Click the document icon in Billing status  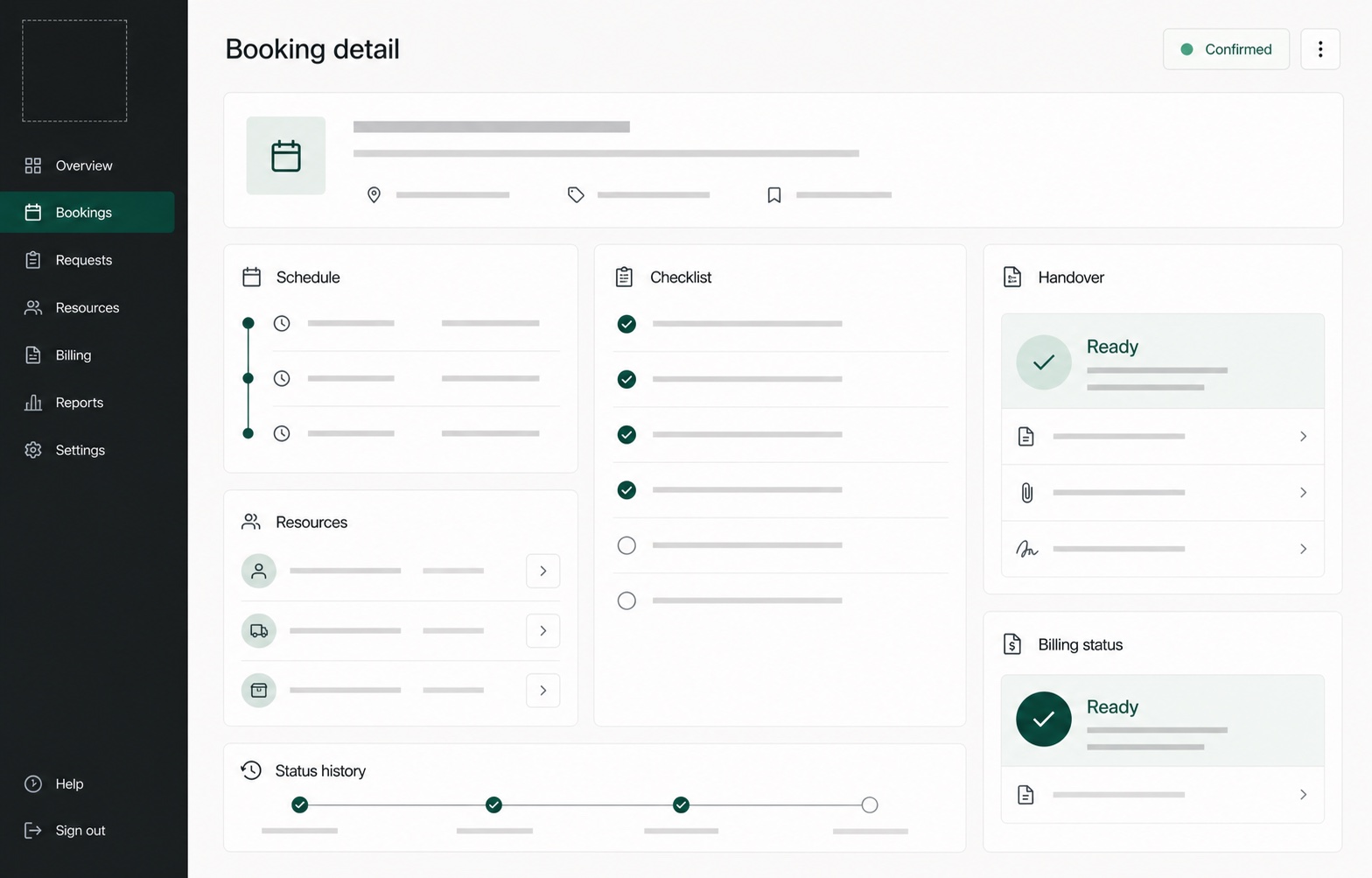coord(1026,795)
